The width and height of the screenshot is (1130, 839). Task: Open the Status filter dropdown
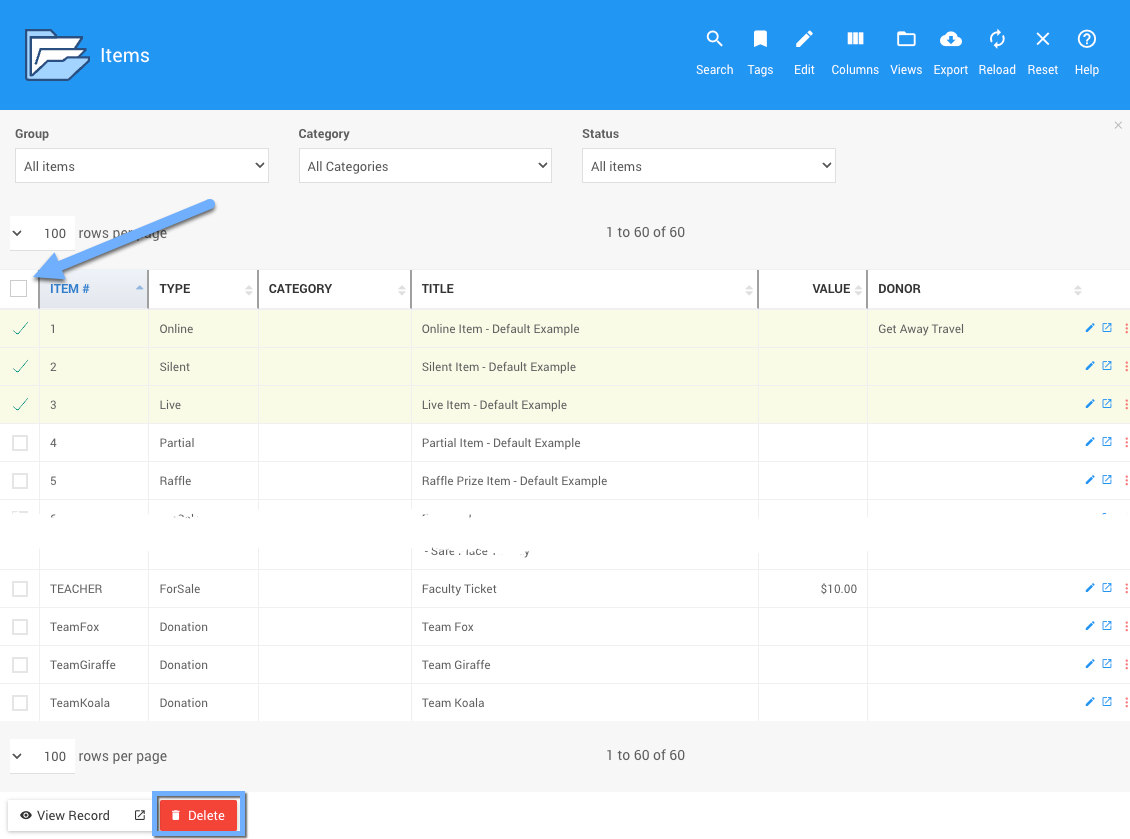tap(708, 166)
